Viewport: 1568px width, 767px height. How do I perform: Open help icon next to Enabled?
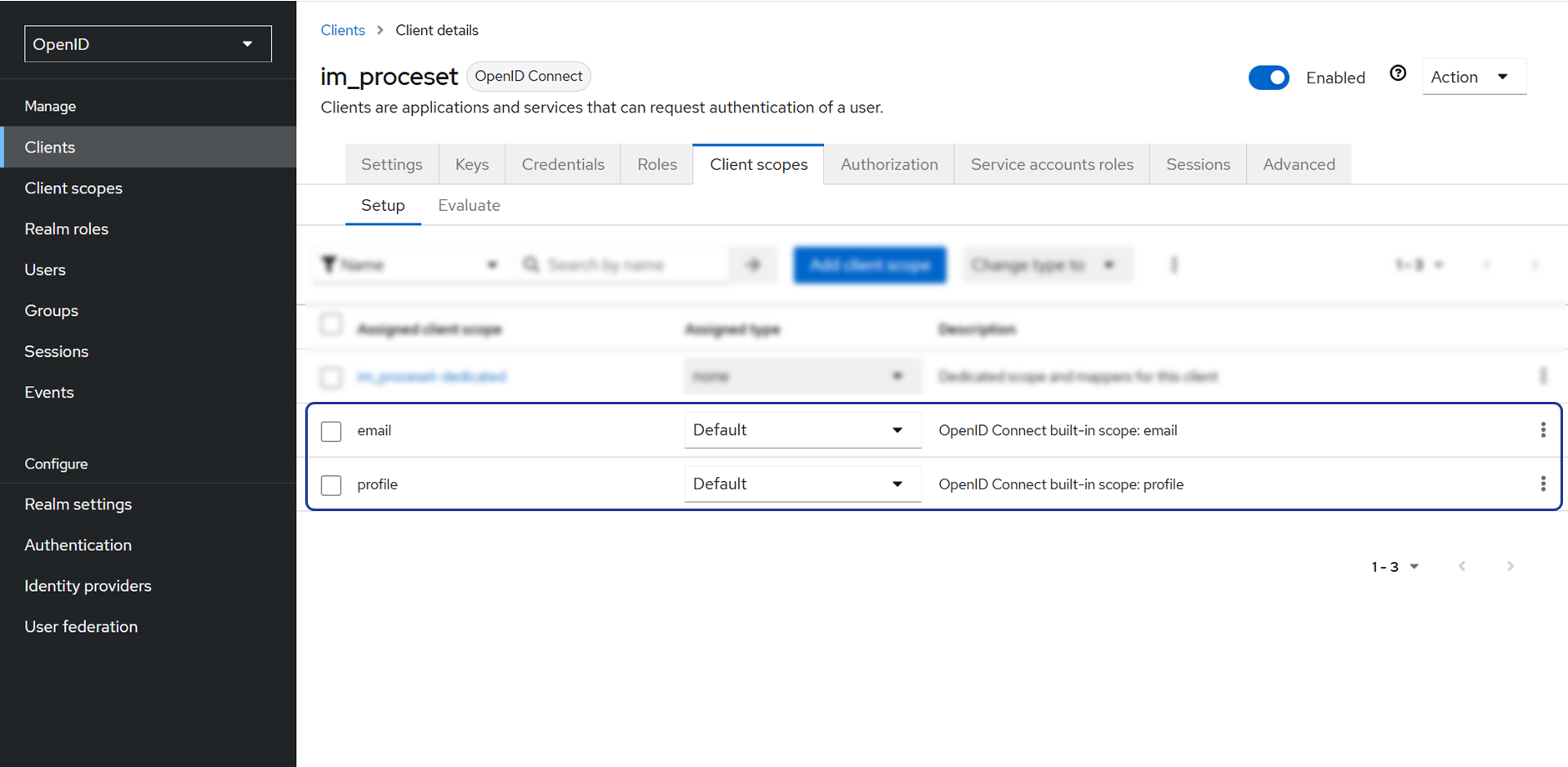tap(1398, 73)
